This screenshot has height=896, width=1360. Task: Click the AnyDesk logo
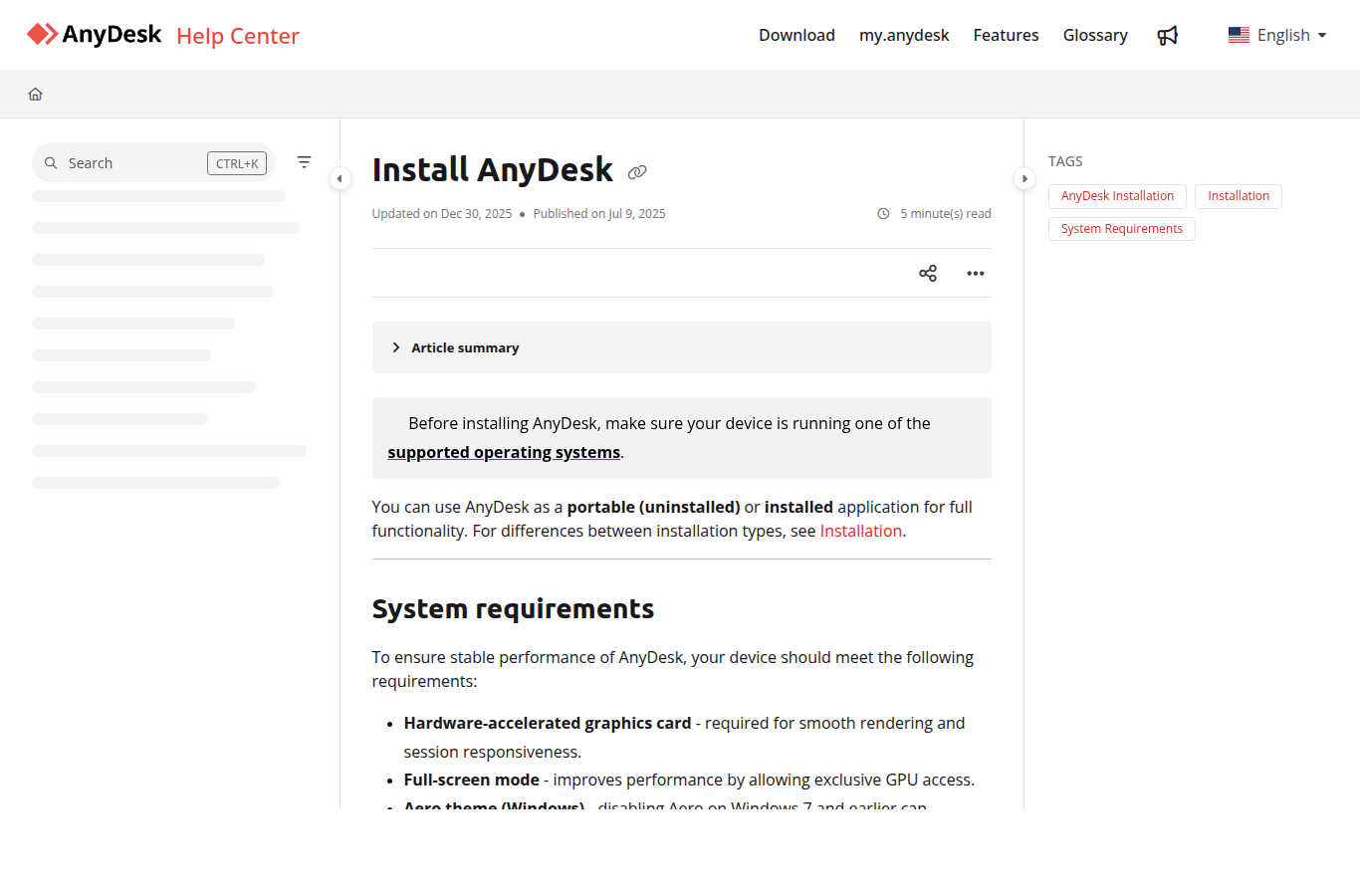tap(94, 35)
